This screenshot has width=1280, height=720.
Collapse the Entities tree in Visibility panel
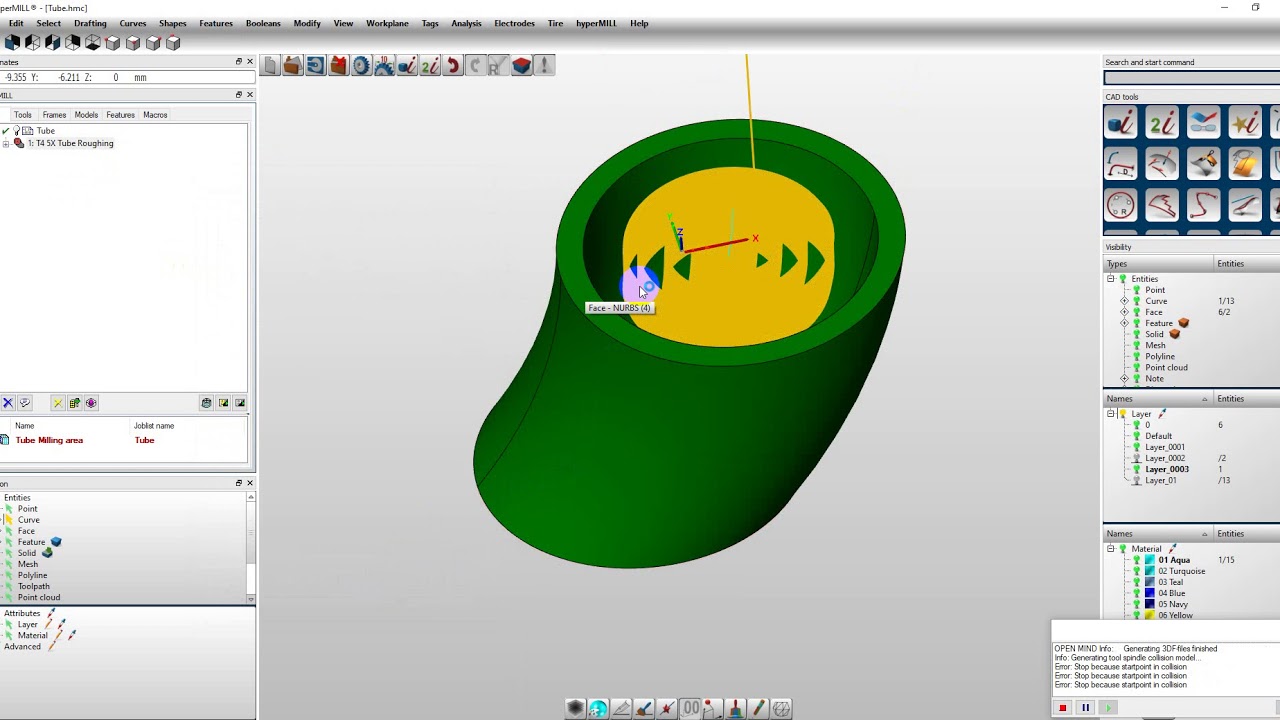(x=1111, y=279)
